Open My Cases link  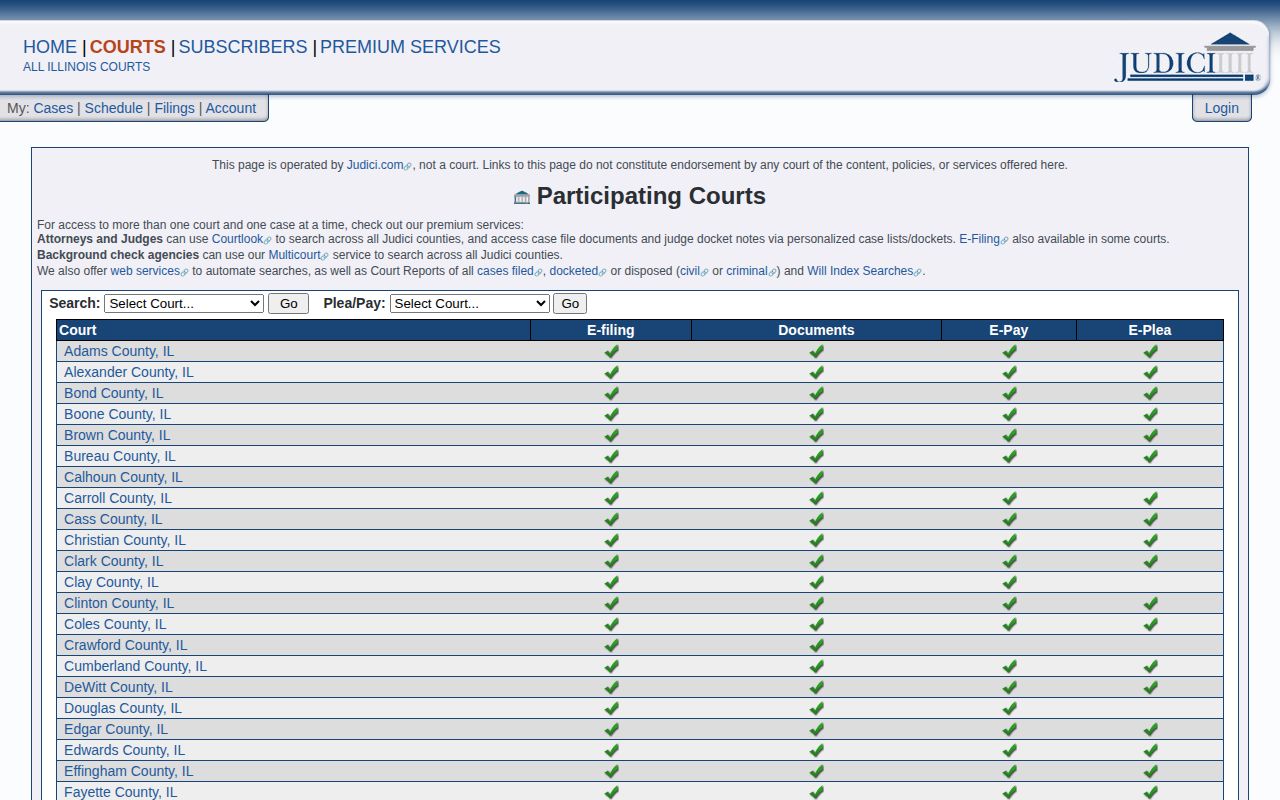(x=53, y=108)
